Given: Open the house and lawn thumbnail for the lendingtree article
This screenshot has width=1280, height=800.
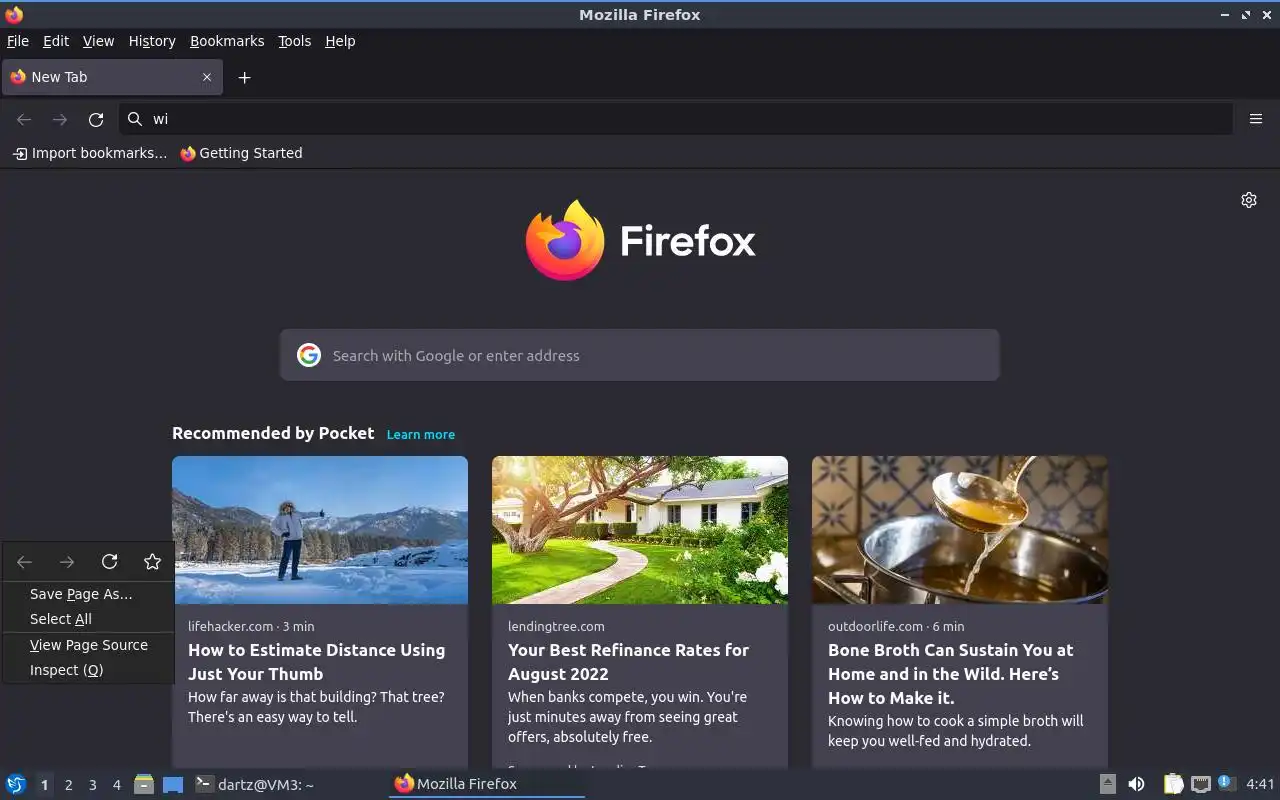Looking at the screenshot, I should pyautogui.click(x=640, y=530).
